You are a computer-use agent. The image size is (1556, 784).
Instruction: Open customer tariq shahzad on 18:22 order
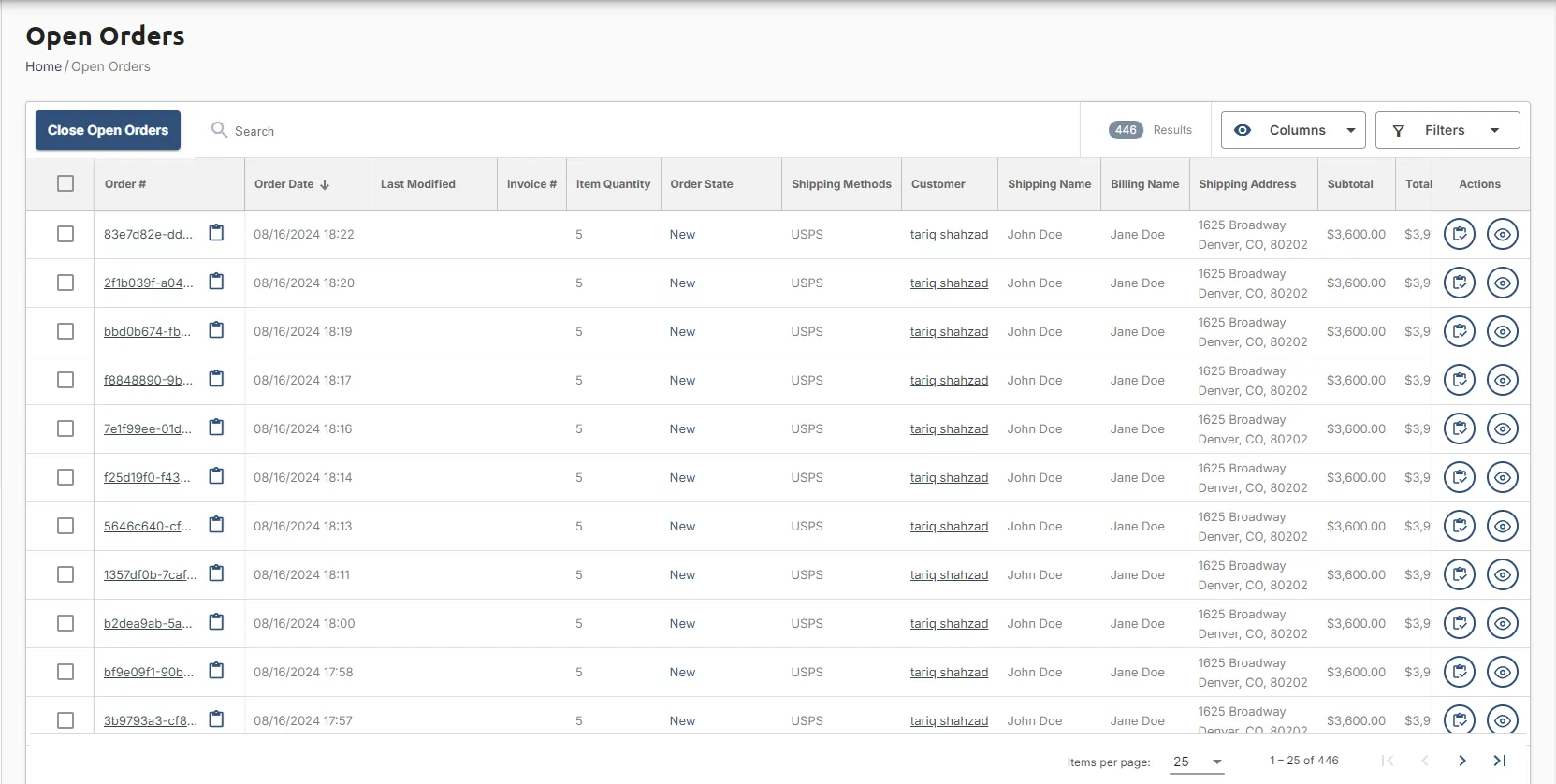pos(949,234)
